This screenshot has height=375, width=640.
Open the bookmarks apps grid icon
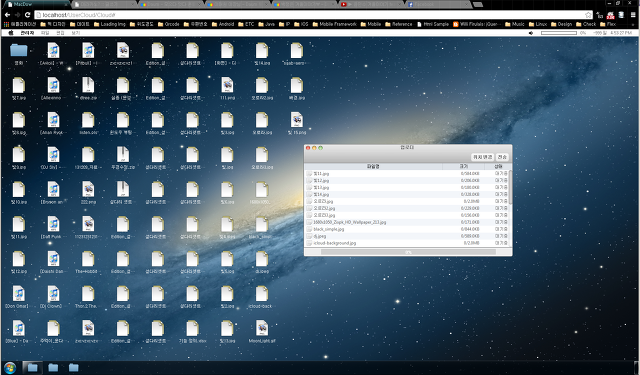[6, 24]
